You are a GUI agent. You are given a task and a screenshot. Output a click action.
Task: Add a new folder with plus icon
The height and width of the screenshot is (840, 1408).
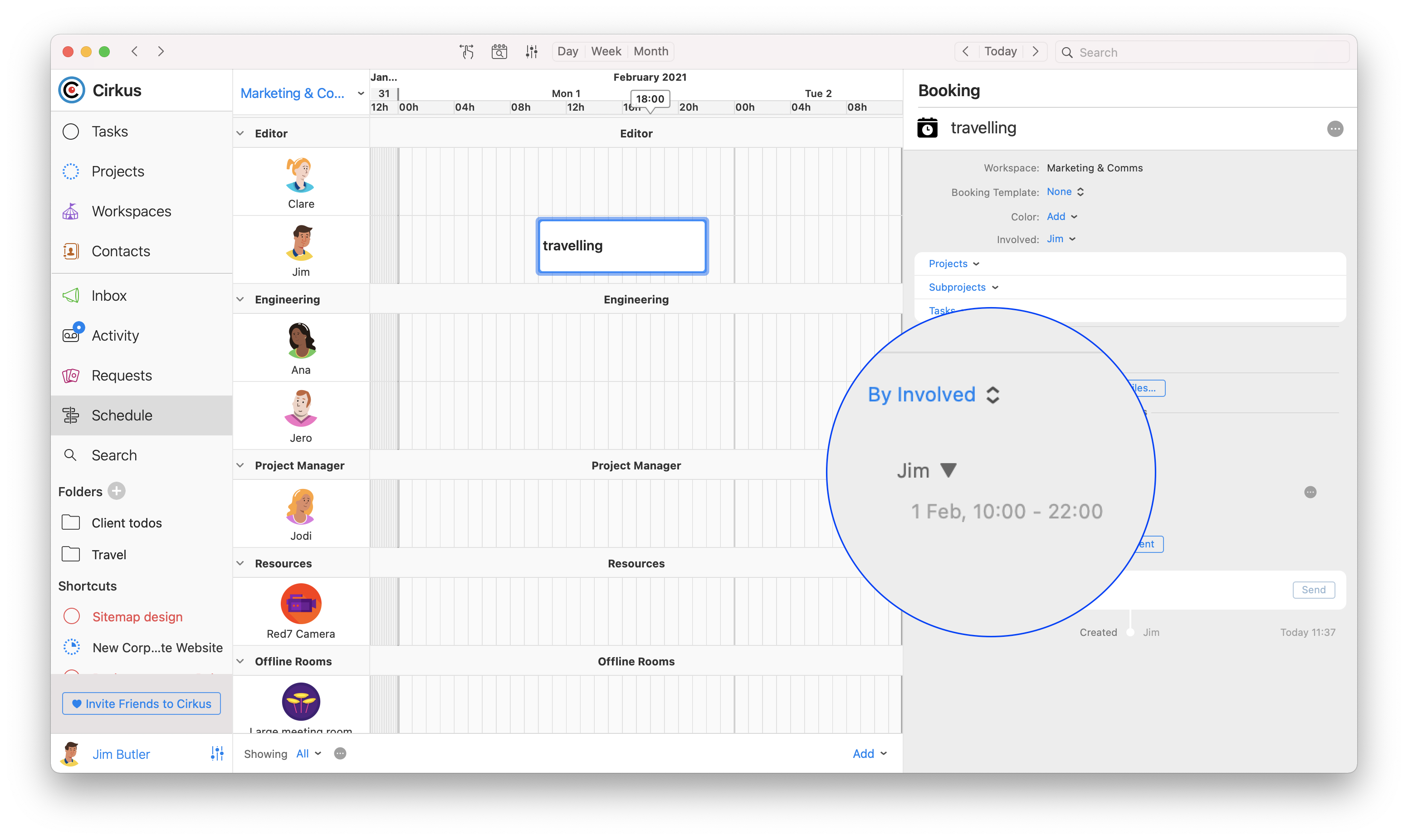click(x=117, y=491)
